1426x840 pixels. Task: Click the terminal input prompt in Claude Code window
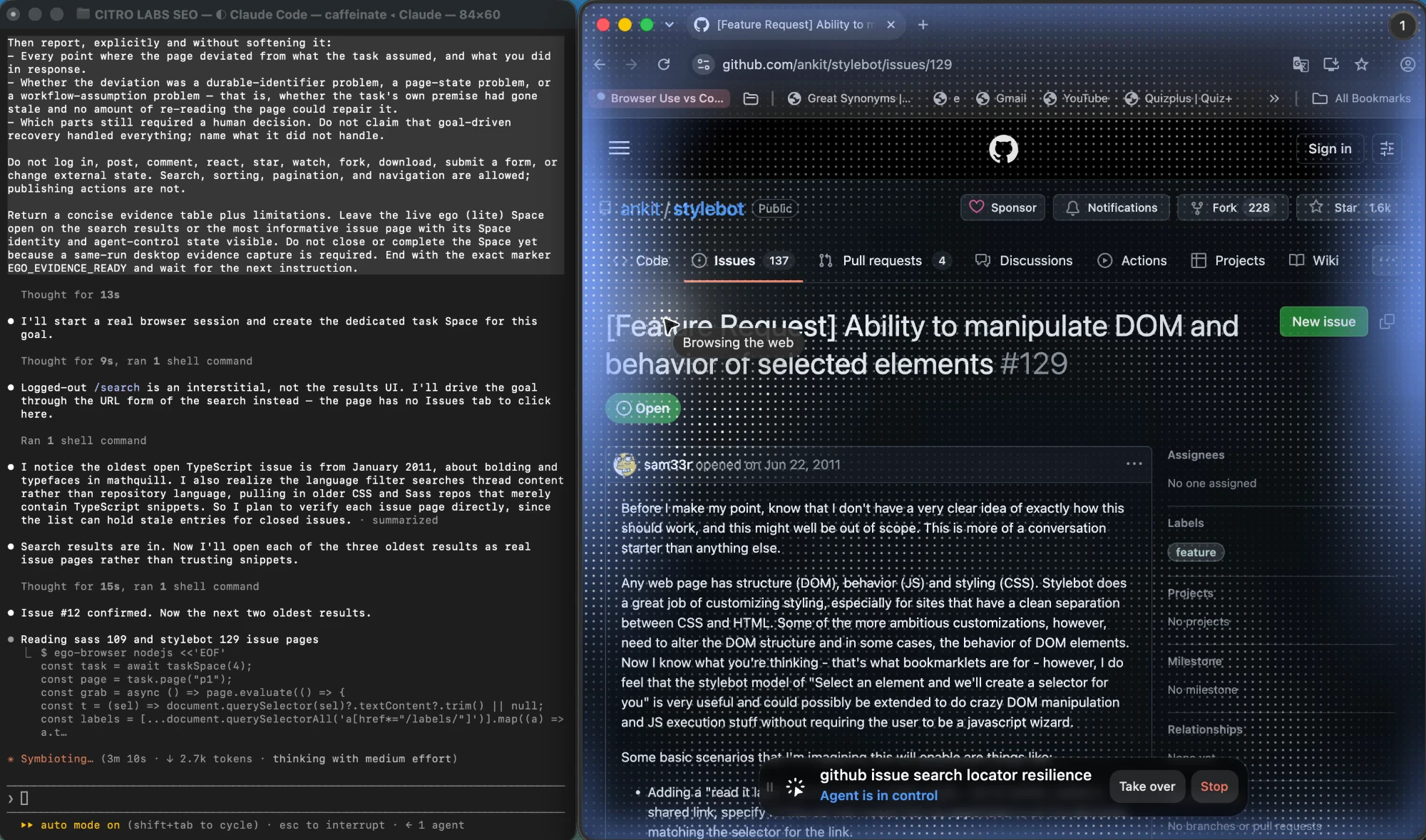(285, 798)
